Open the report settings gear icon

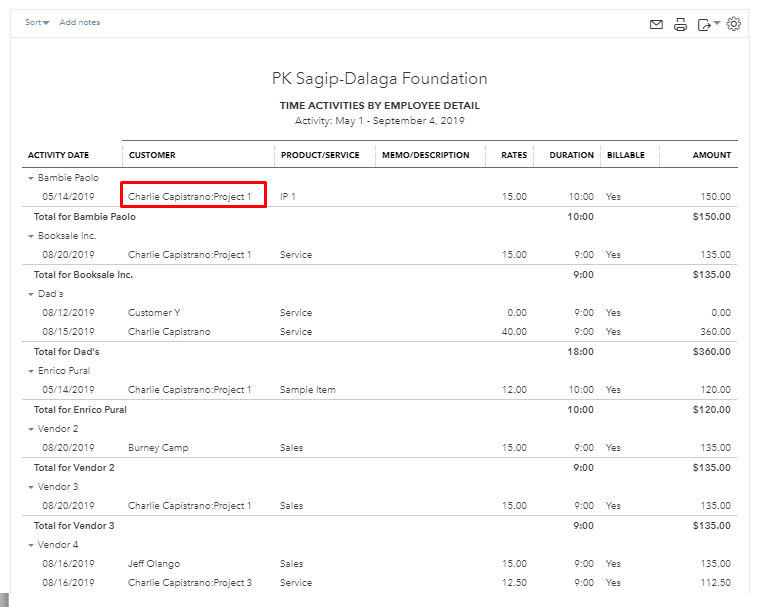coord(733,24)
